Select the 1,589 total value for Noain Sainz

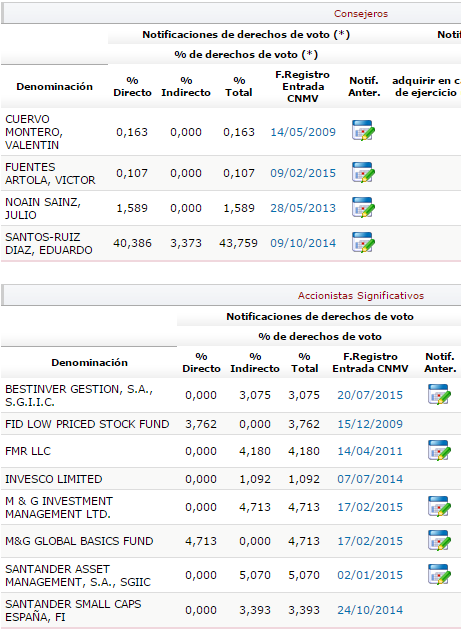tap(239, 208)
